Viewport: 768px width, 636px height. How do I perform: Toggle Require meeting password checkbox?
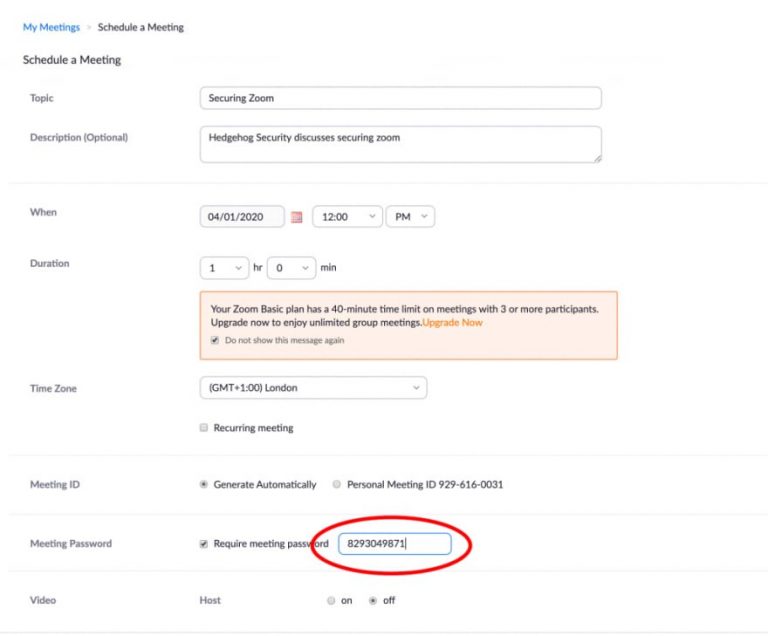pos(204,544)
